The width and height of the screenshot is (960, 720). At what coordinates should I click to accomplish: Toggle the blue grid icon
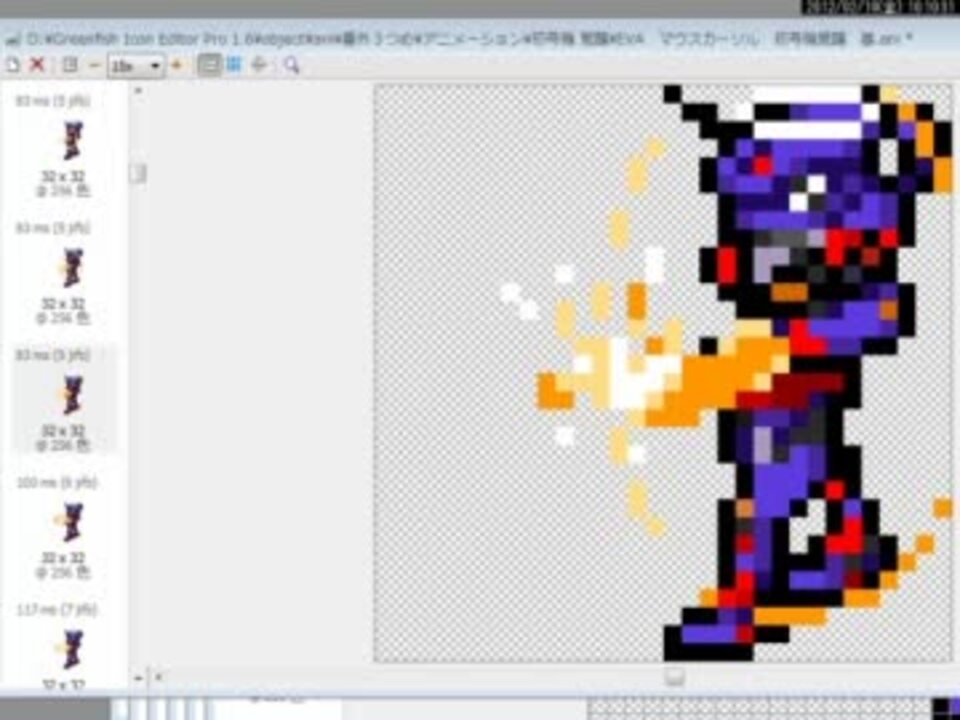tap(233, 64)
